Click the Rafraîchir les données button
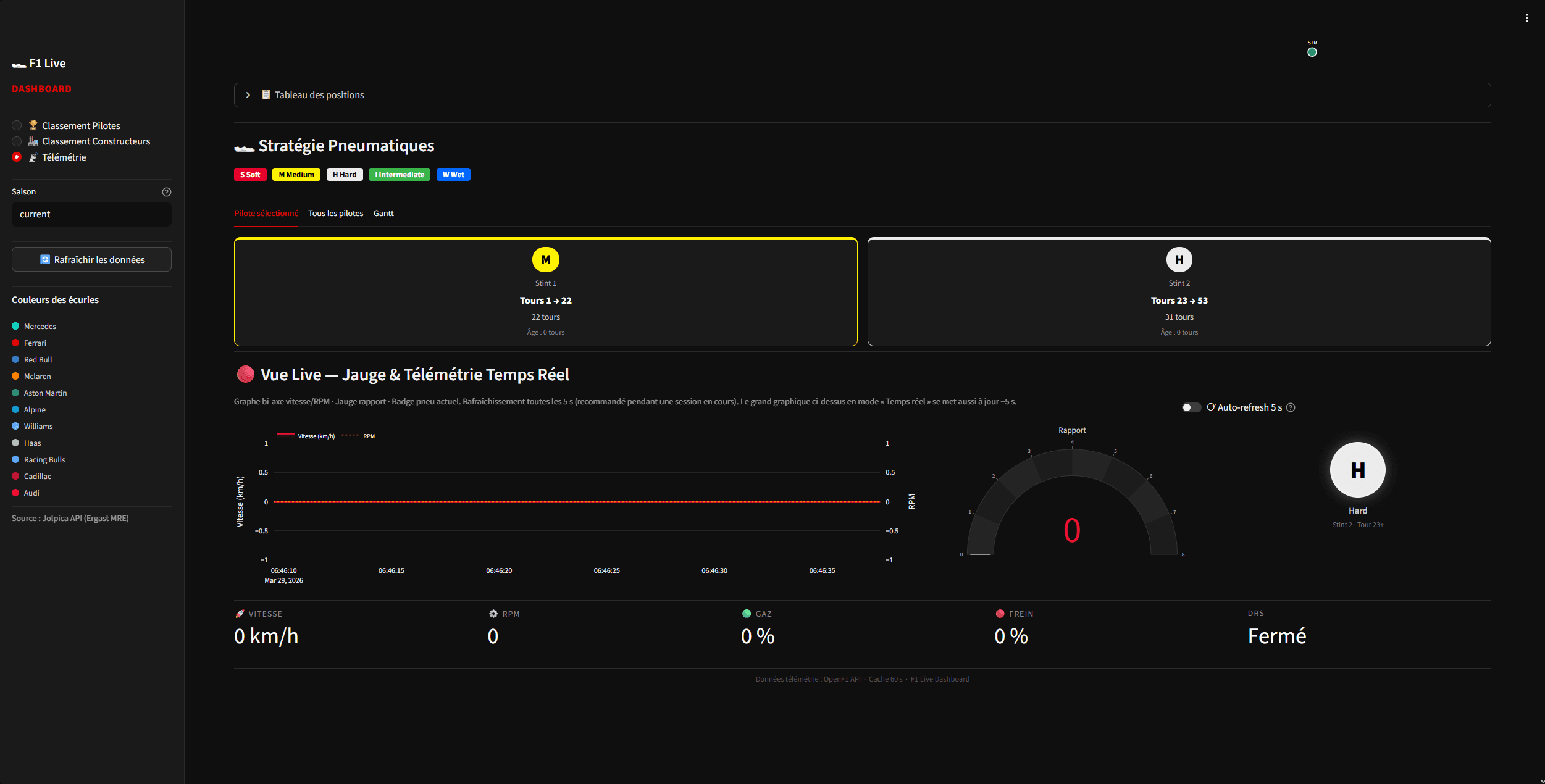 click(x=91, y=259)
